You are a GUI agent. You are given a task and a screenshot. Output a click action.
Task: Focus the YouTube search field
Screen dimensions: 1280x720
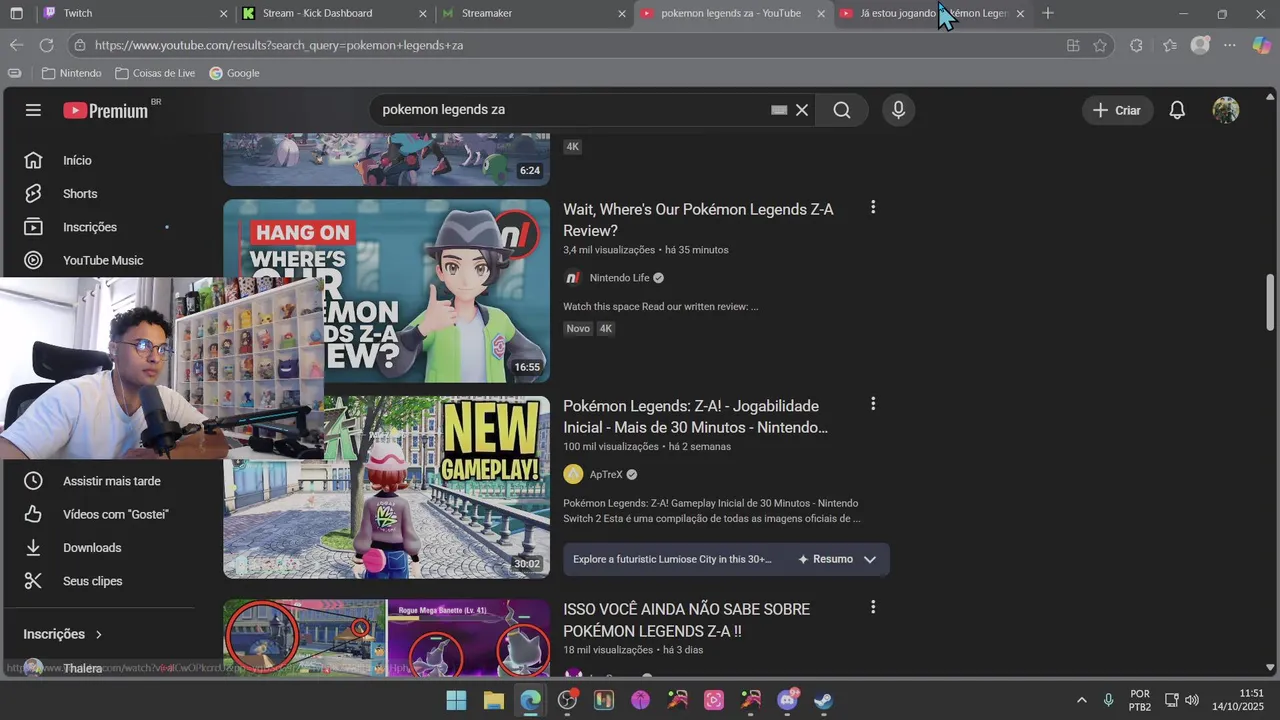point(570,110)
